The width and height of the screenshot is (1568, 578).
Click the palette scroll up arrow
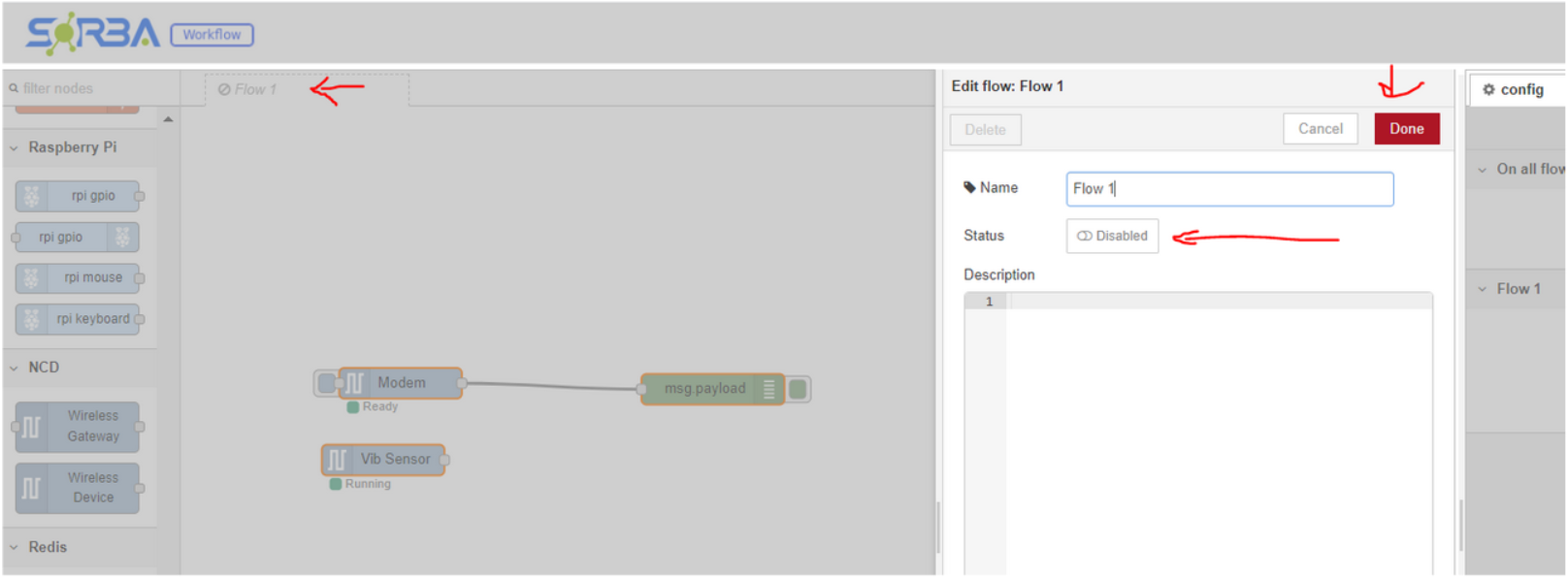pos(168,119)
